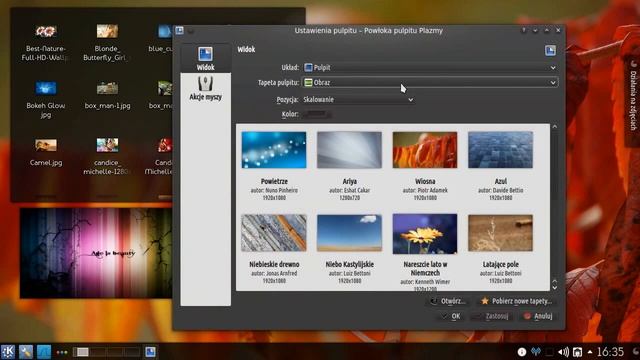
Task: Select the Niebieskie drewno wallpaper thumbnail
Action: 273,233
